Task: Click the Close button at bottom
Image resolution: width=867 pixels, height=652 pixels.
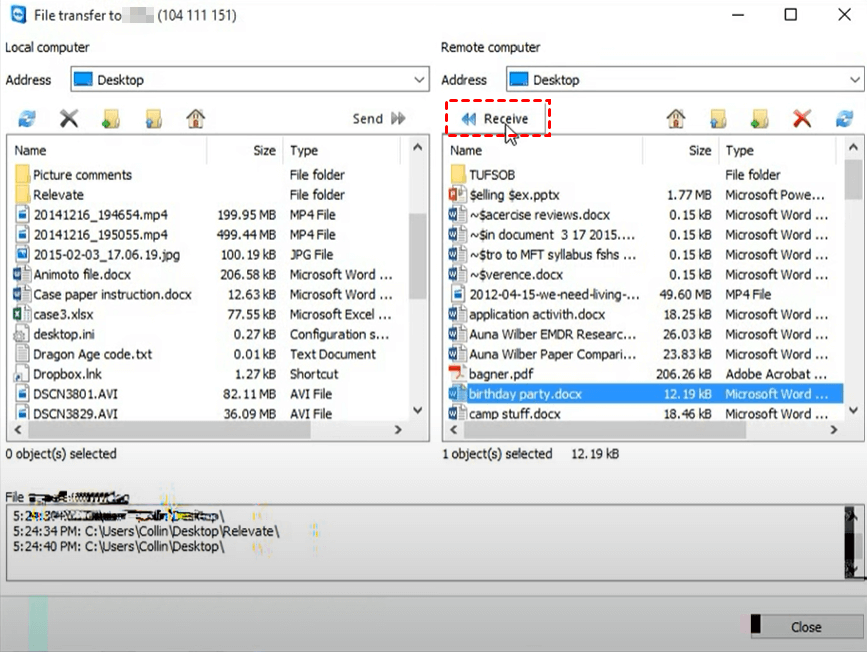Action: 805,627
